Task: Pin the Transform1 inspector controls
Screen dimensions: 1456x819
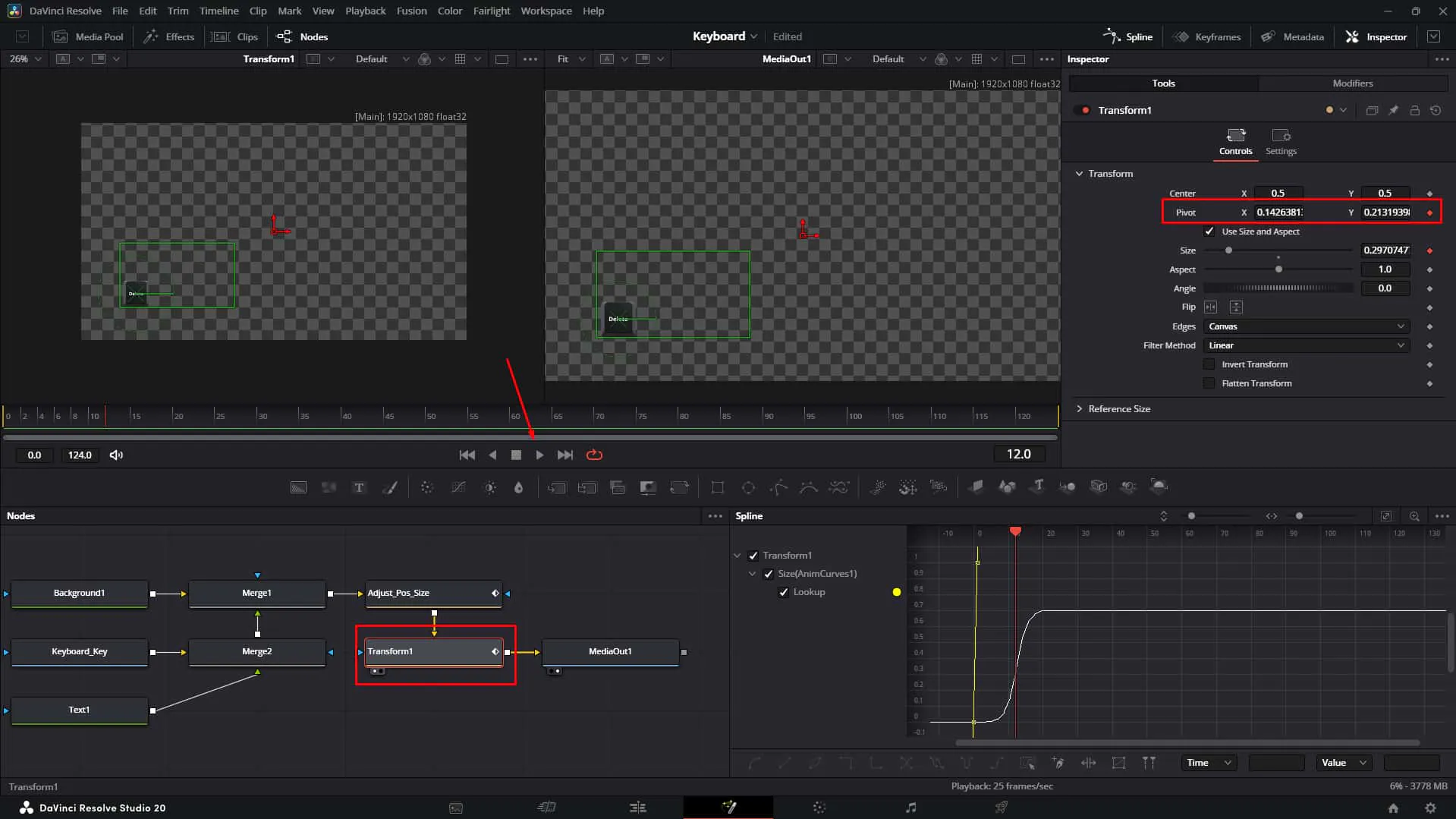Action: tap(1393, 110)
